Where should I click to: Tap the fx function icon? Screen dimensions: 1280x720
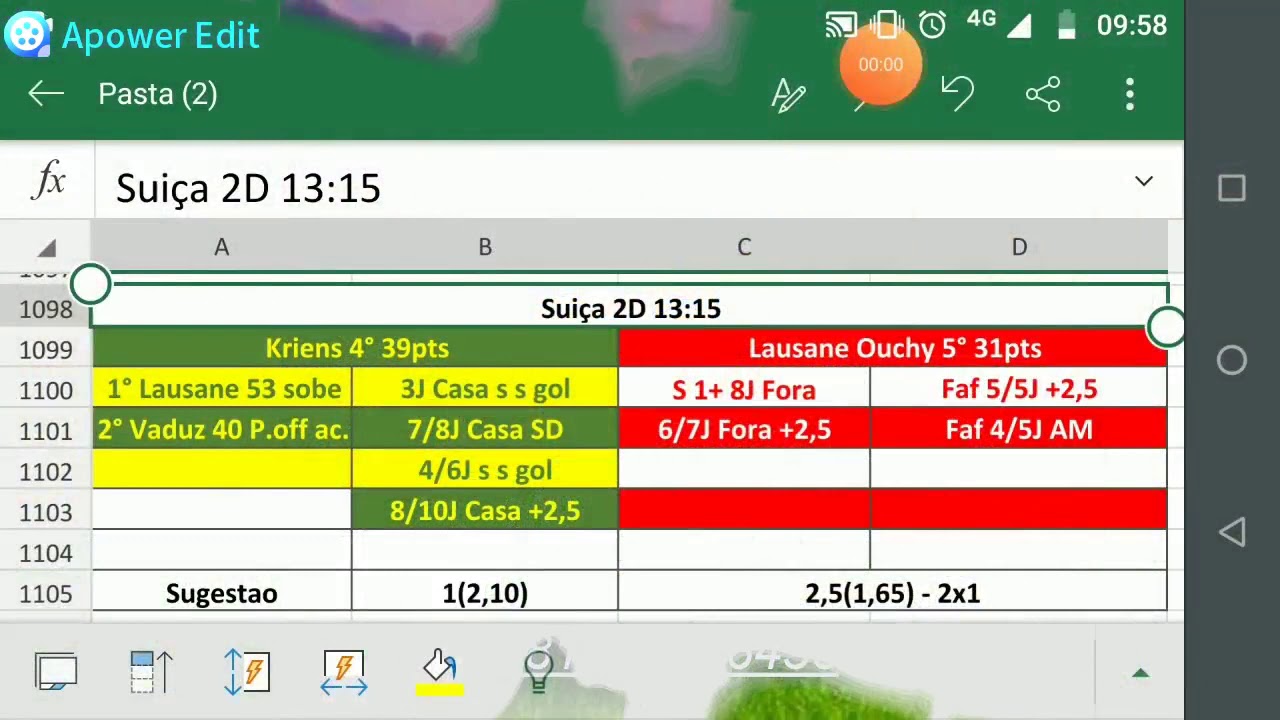[49, 182]
